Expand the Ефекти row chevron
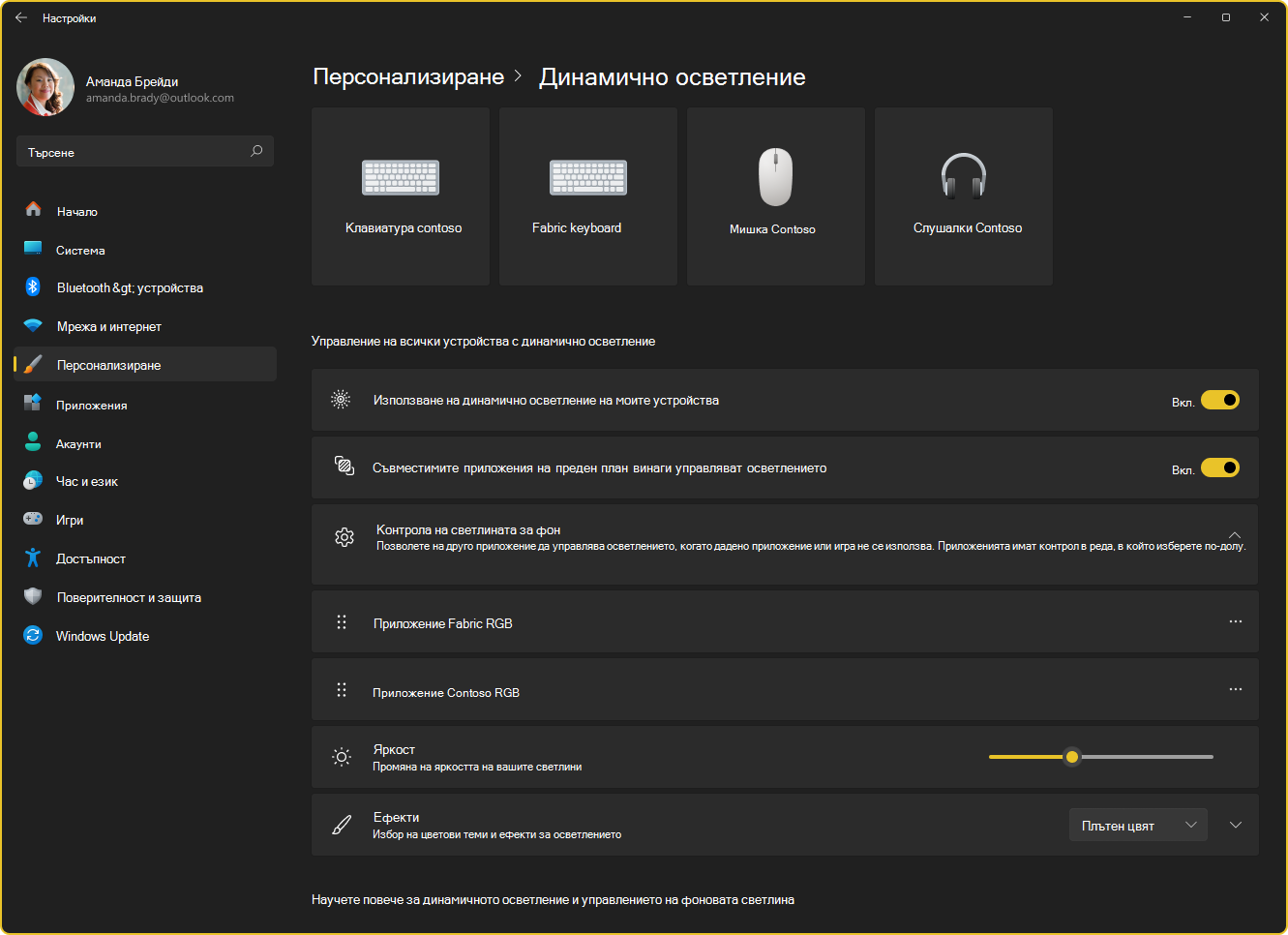The height and width of the screenshot is (935, 1288). tap(1236, 825)
